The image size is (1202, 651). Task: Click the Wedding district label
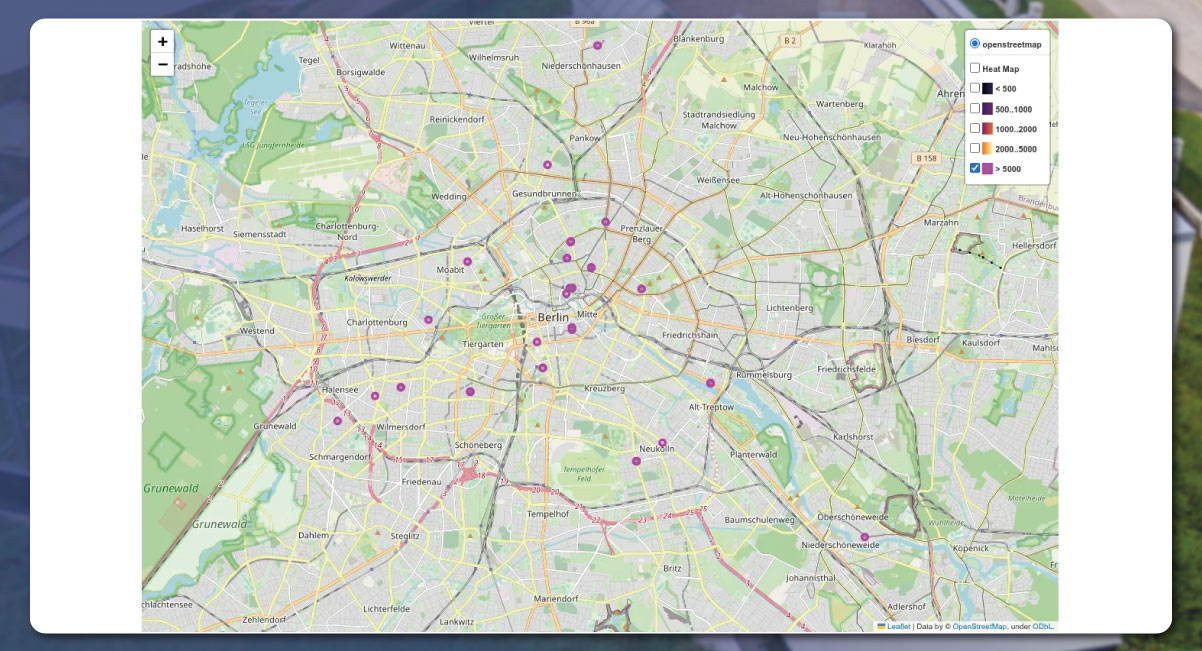coord(448,197)
